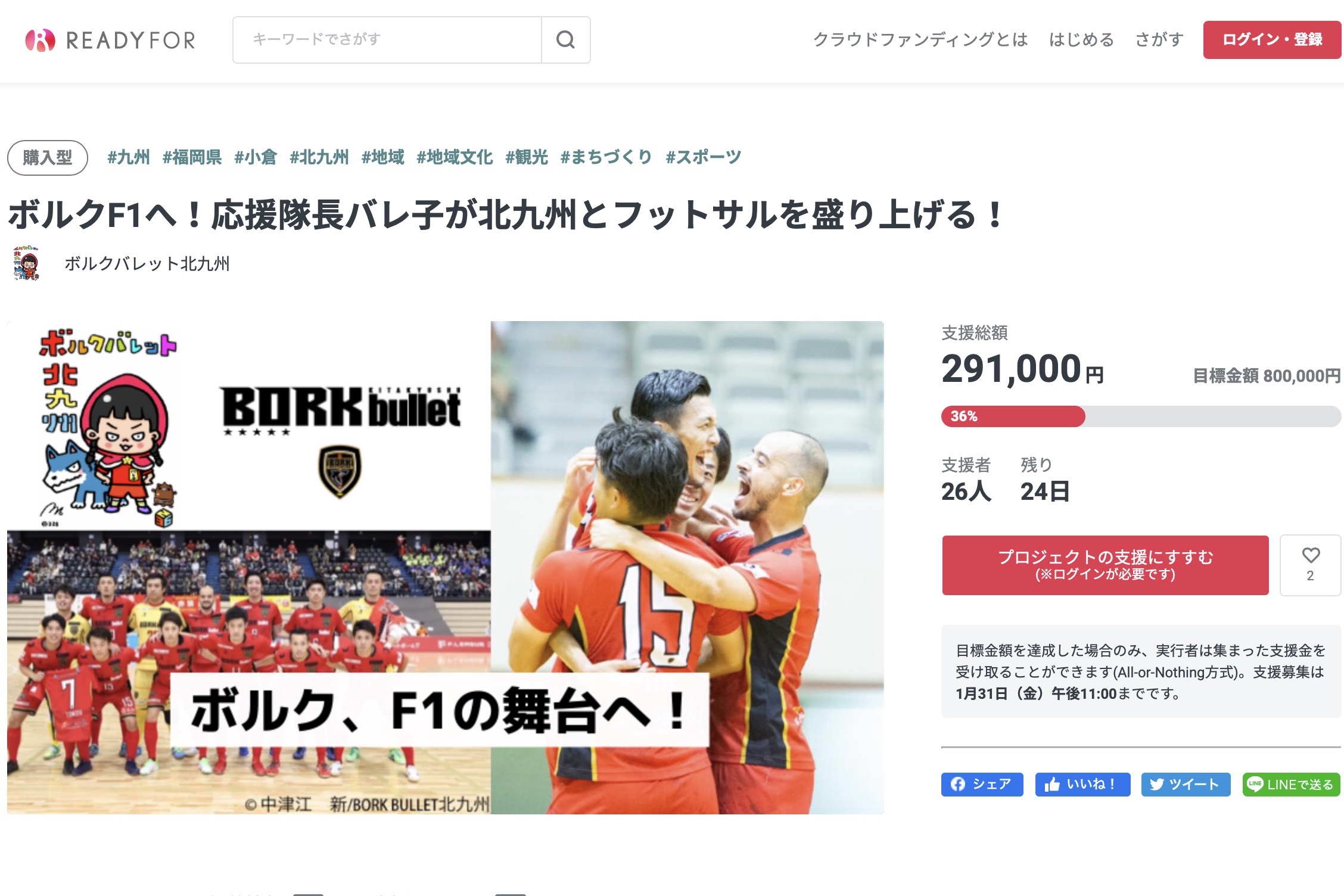Screen dimensions: 1344x896
Task: Click the ログイン・登録 button
Action: point(1272,40)
